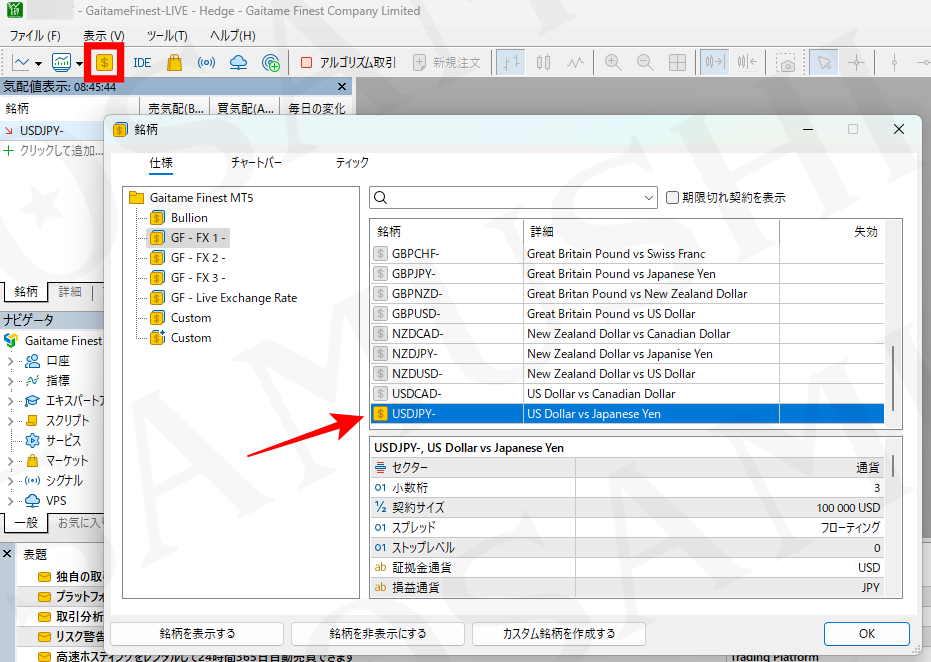The width and height of the screenshot is (931, 662).
Task: Select the crosshair tool in toolbar
Action: pyautogui.click(x=856, y=62)
